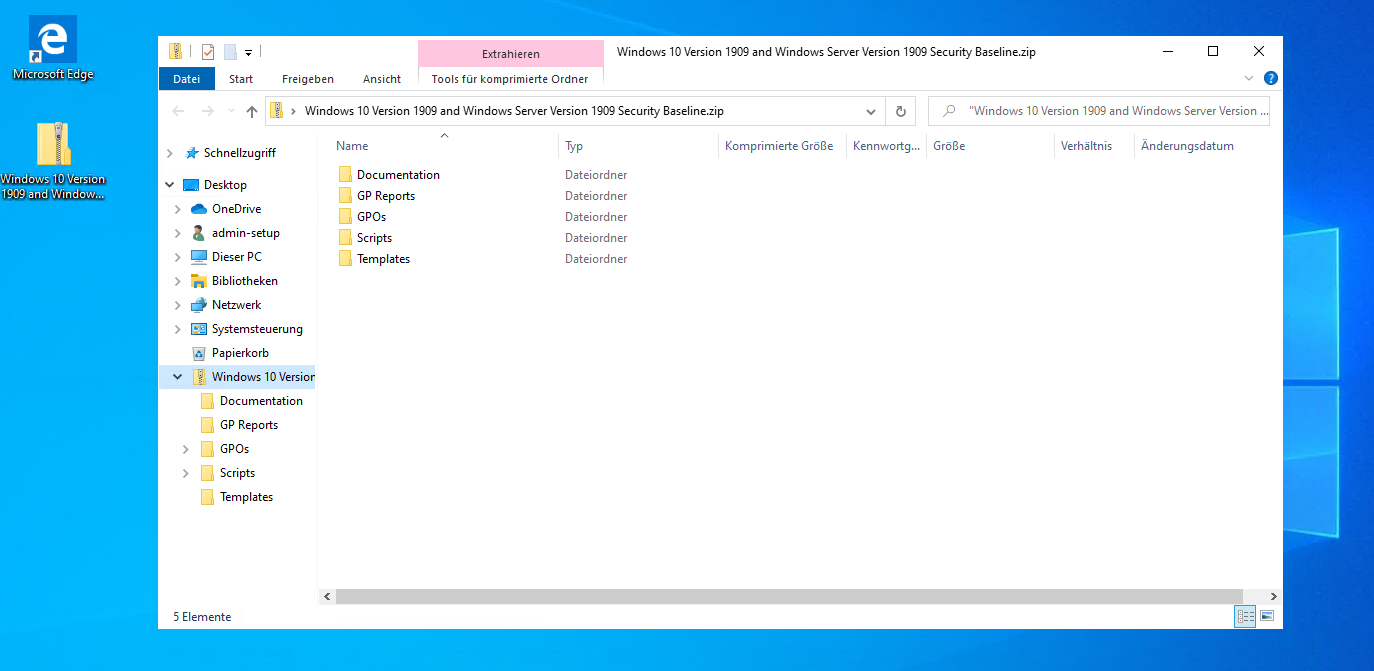
Task: Collapse the Desktop node in navigation pane
Action: click(170, 185)
